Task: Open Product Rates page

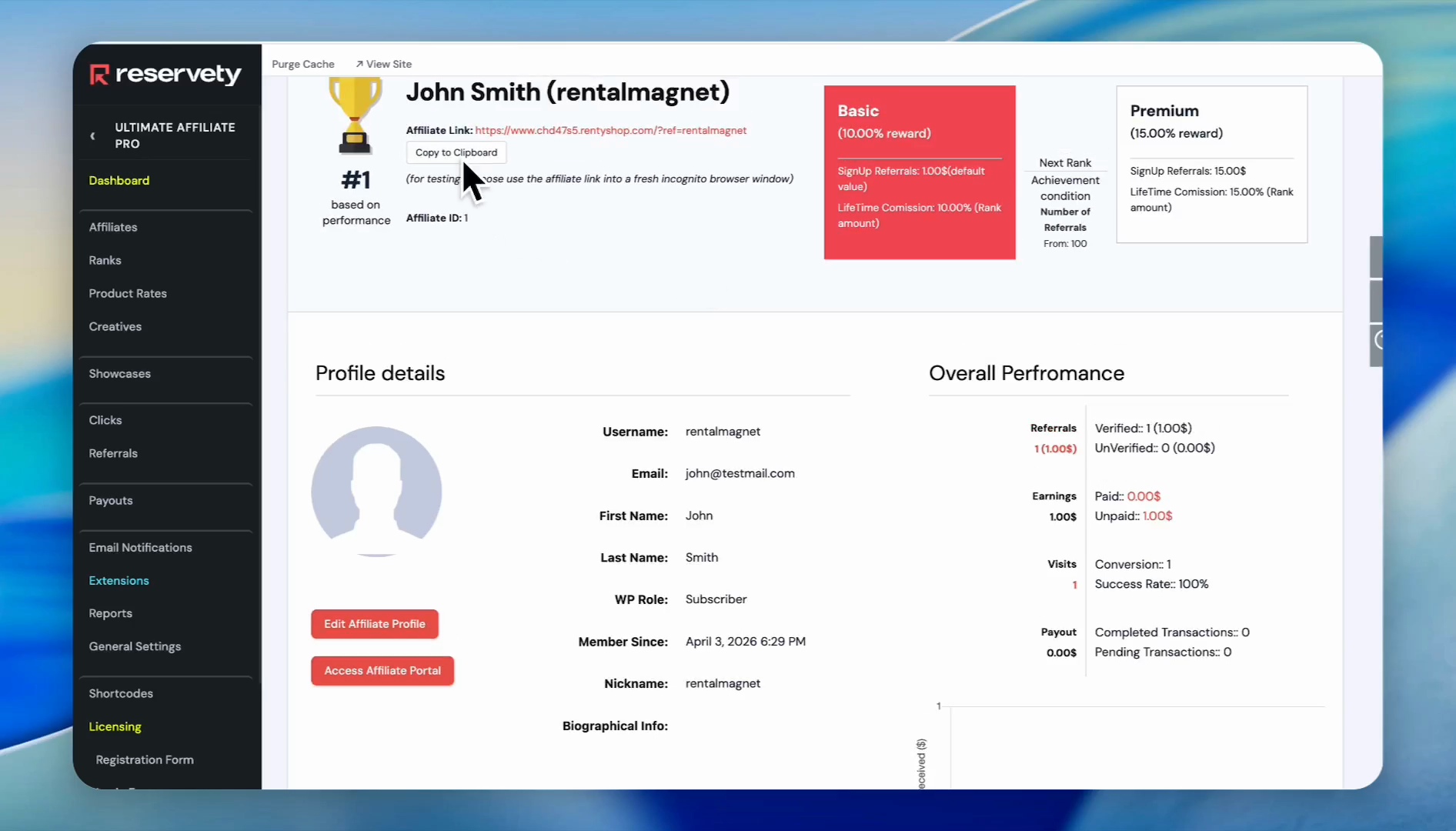Action: tap(127, 293)
